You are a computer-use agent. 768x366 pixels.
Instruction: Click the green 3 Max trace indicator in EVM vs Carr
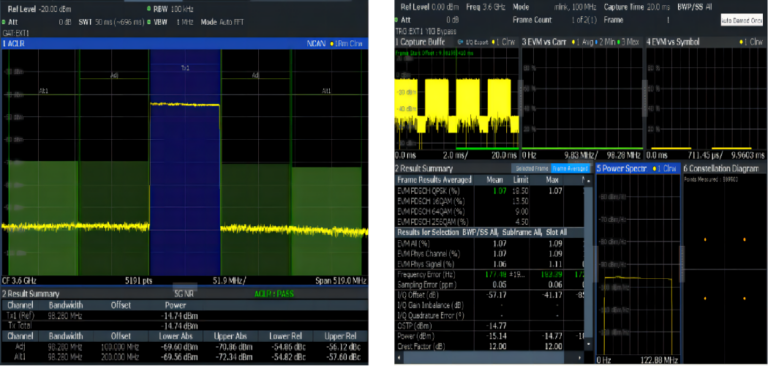(629, 42)
